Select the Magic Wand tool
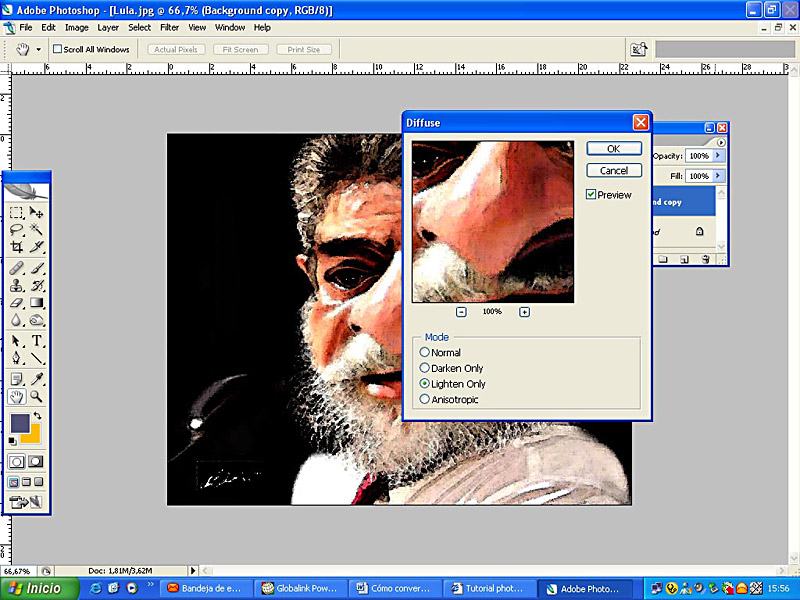 pyautogui.click(x=37, y=230)
